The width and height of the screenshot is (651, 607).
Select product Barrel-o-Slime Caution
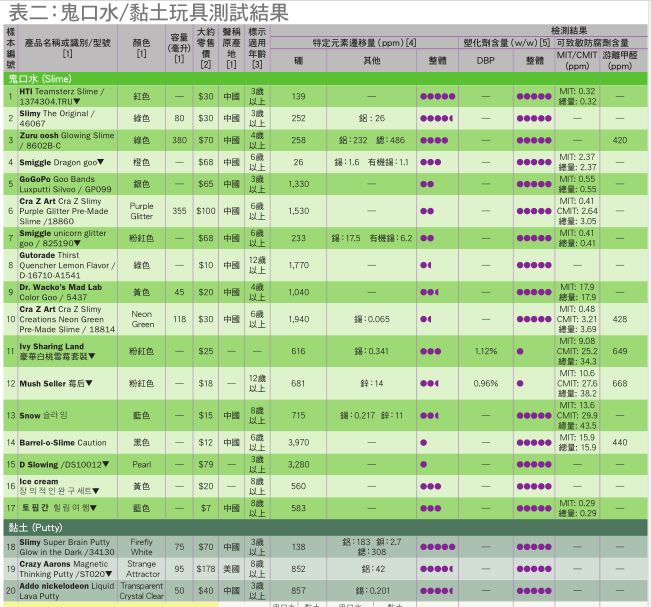click(x=63, y=443)
